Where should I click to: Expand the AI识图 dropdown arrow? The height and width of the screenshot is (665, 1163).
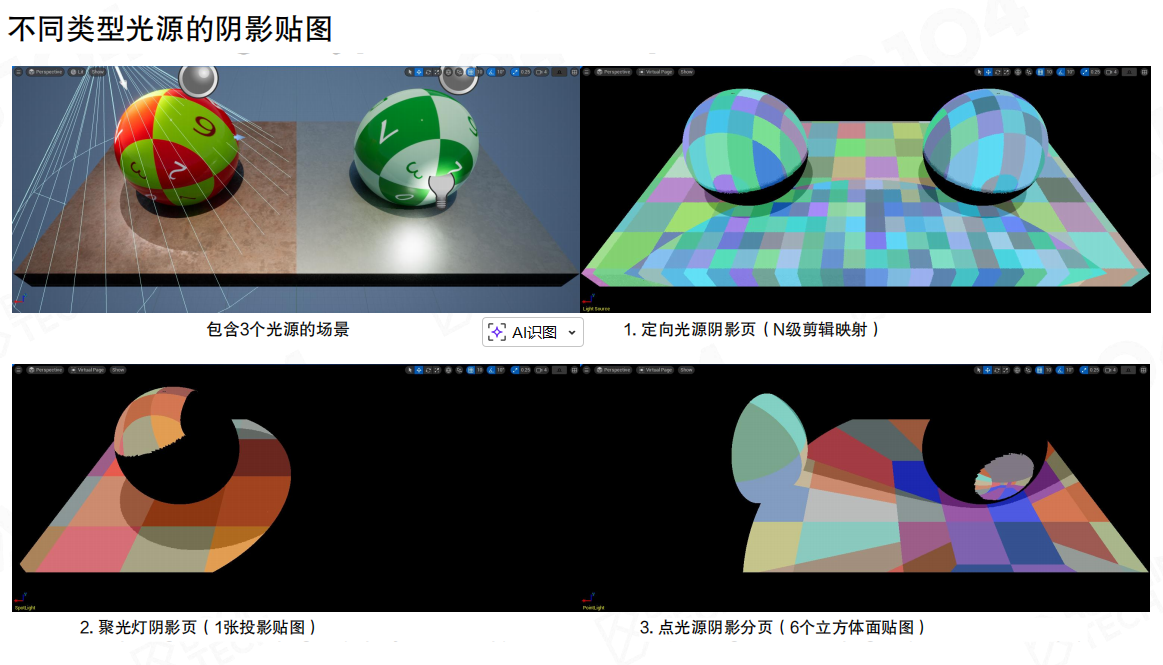tap(572, 333)
